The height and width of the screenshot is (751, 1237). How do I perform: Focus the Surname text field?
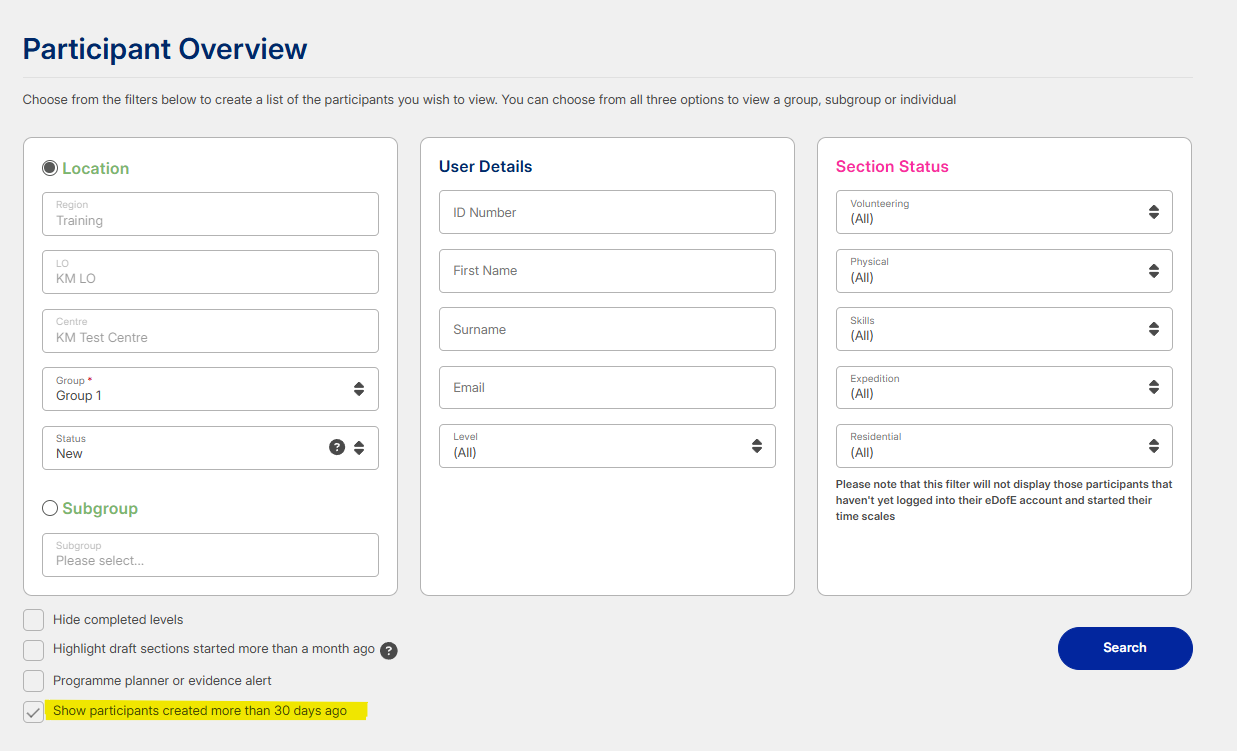tap(607, 329)
